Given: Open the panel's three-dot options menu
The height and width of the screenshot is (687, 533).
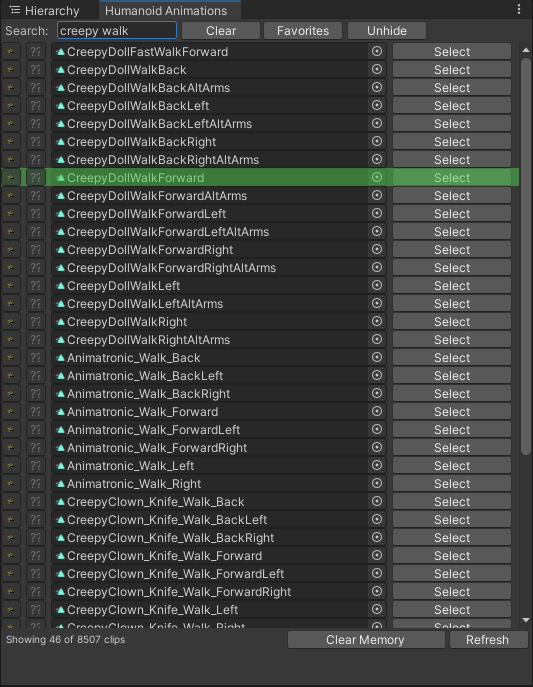Looking at the screenshot, I should [x=519, y=9].
